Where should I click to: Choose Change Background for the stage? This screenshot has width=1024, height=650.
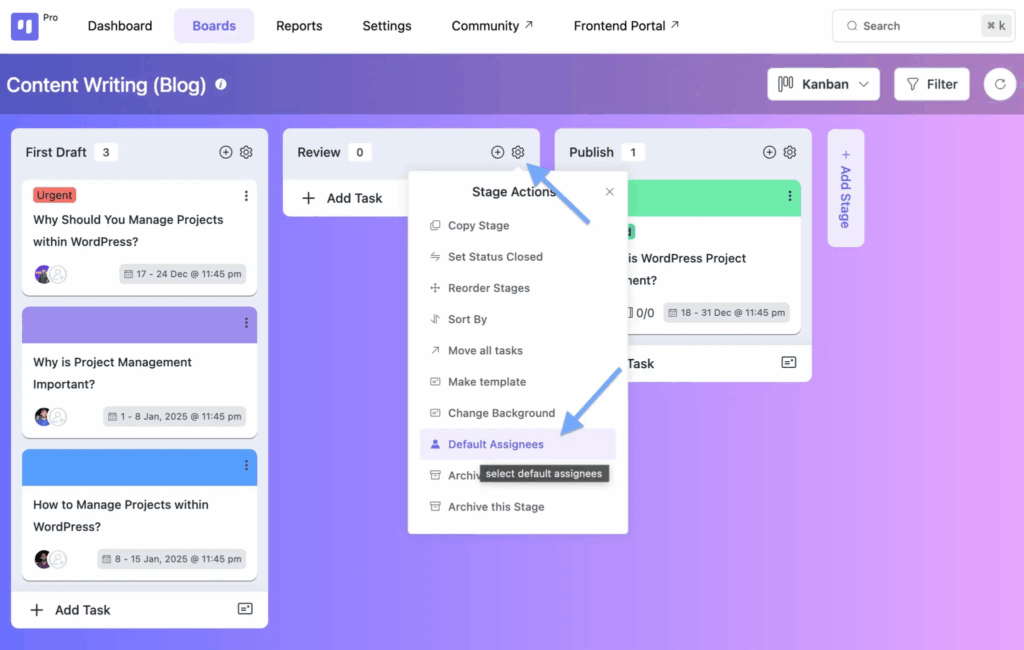(501, 413)
